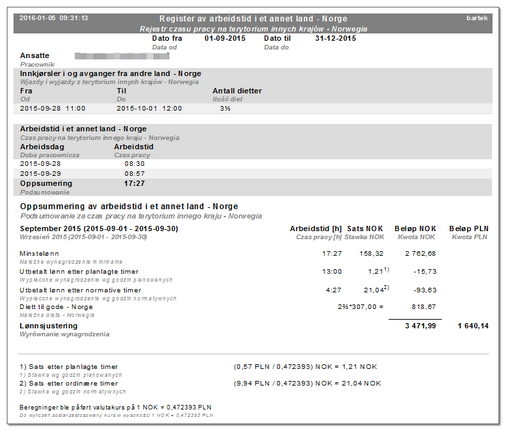The image size is (506, 431).
Task: Click formula '(9,94 PLN / 0,472393) NOK = 21,04 NOK'
Action: click(307, 384)
